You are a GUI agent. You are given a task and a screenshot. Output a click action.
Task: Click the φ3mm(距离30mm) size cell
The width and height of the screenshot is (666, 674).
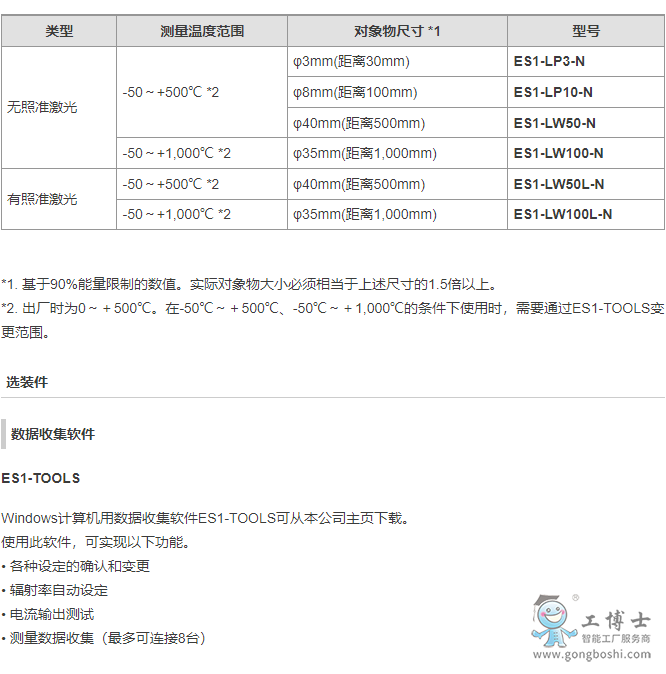351,62
